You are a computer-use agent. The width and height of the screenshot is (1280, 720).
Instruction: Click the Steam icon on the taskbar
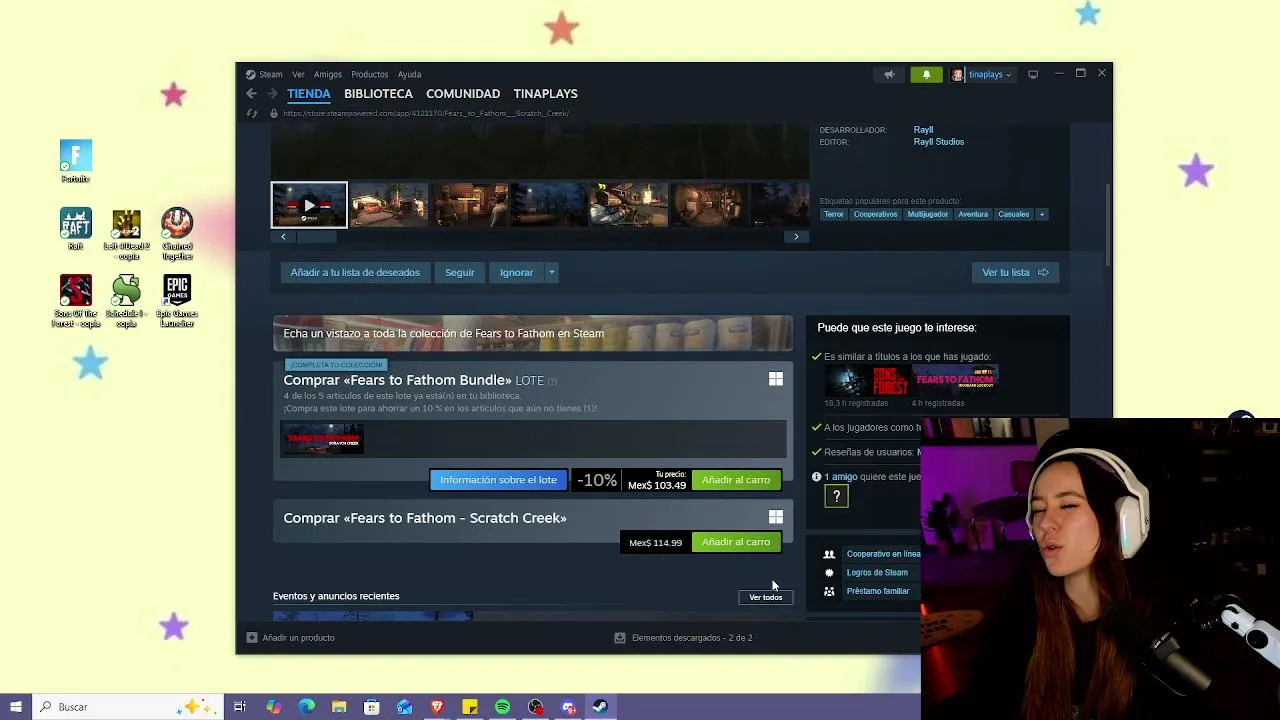pyautogui.click(x=600, y=707)
